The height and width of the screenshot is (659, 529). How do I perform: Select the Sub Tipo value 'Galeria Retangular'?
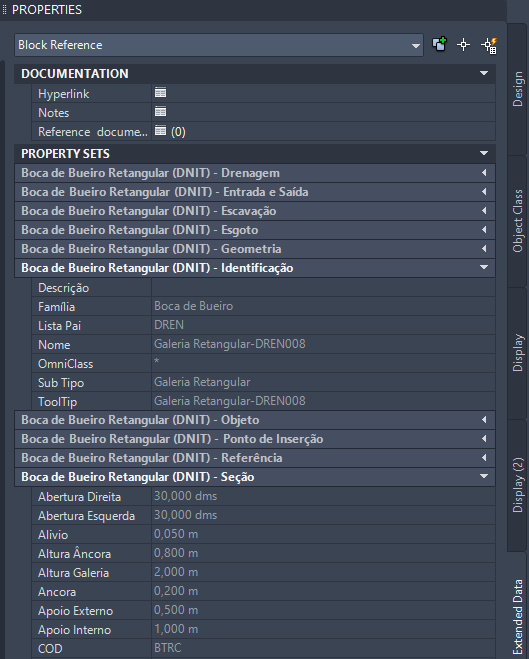pos(202,382)
